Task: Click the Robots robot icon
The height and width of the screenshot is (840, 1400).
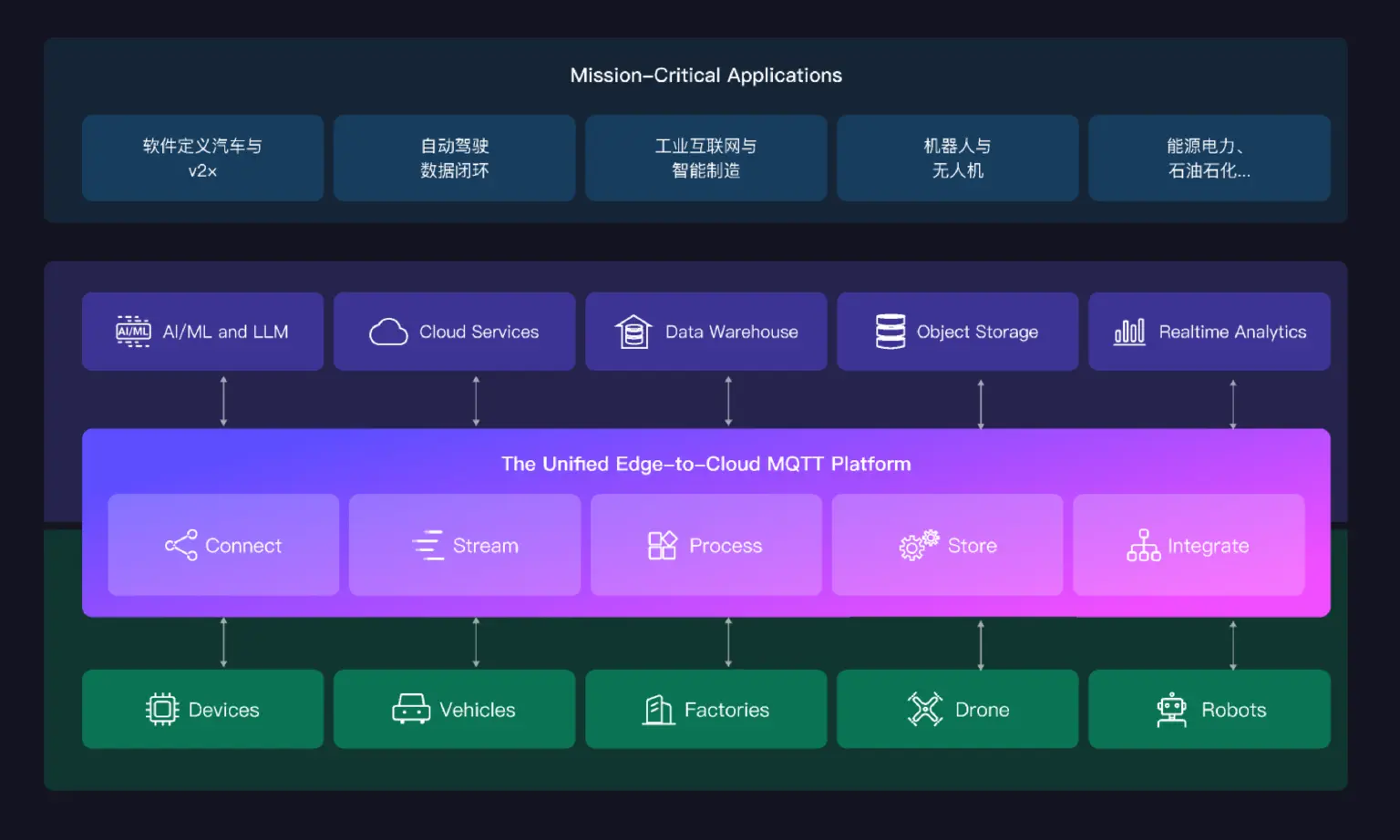Action: [1171, 709]
